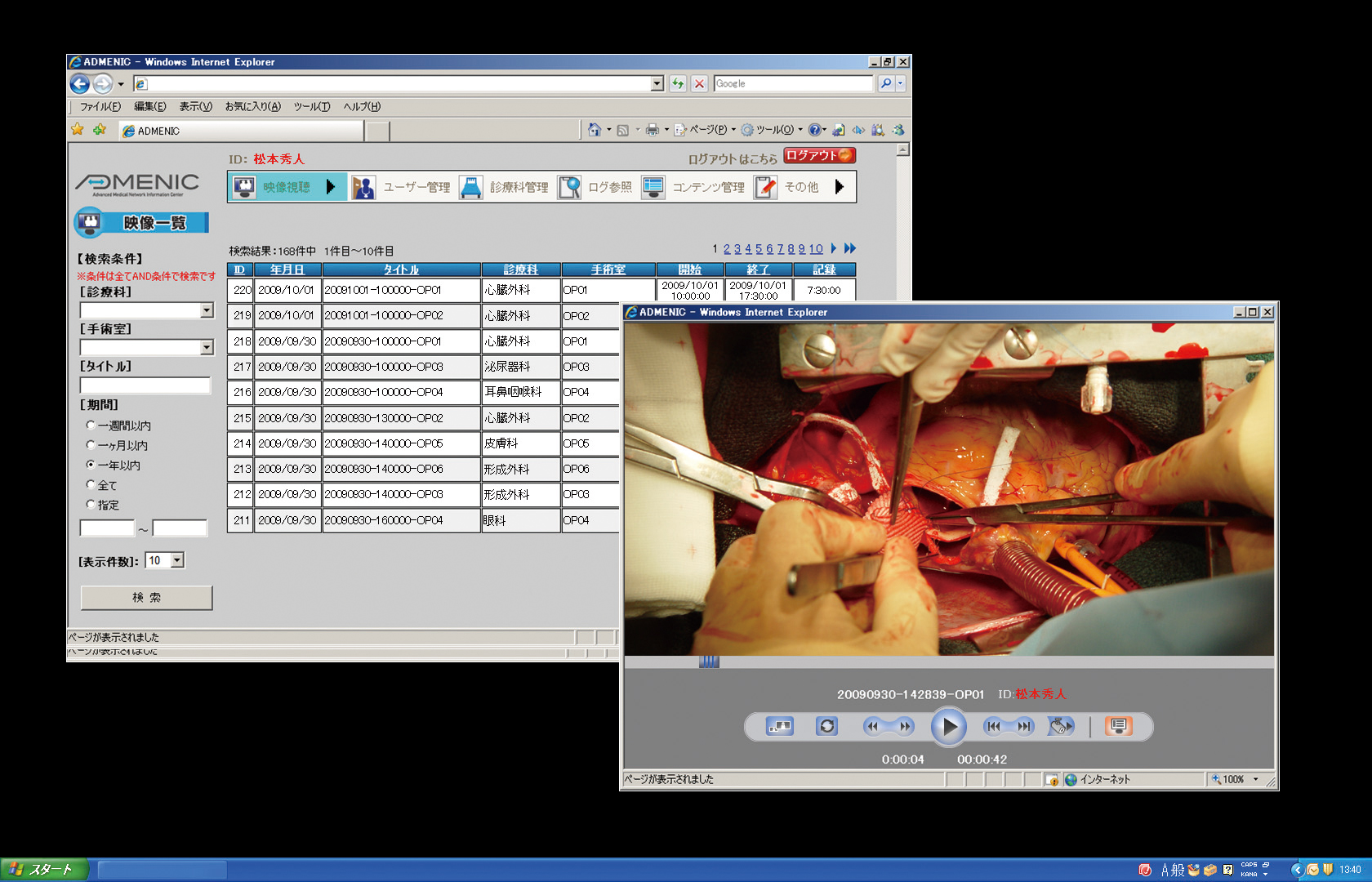Skip to the previous chapter in player
Viewport: 1372px width, 882px height.
coord(993,726)
